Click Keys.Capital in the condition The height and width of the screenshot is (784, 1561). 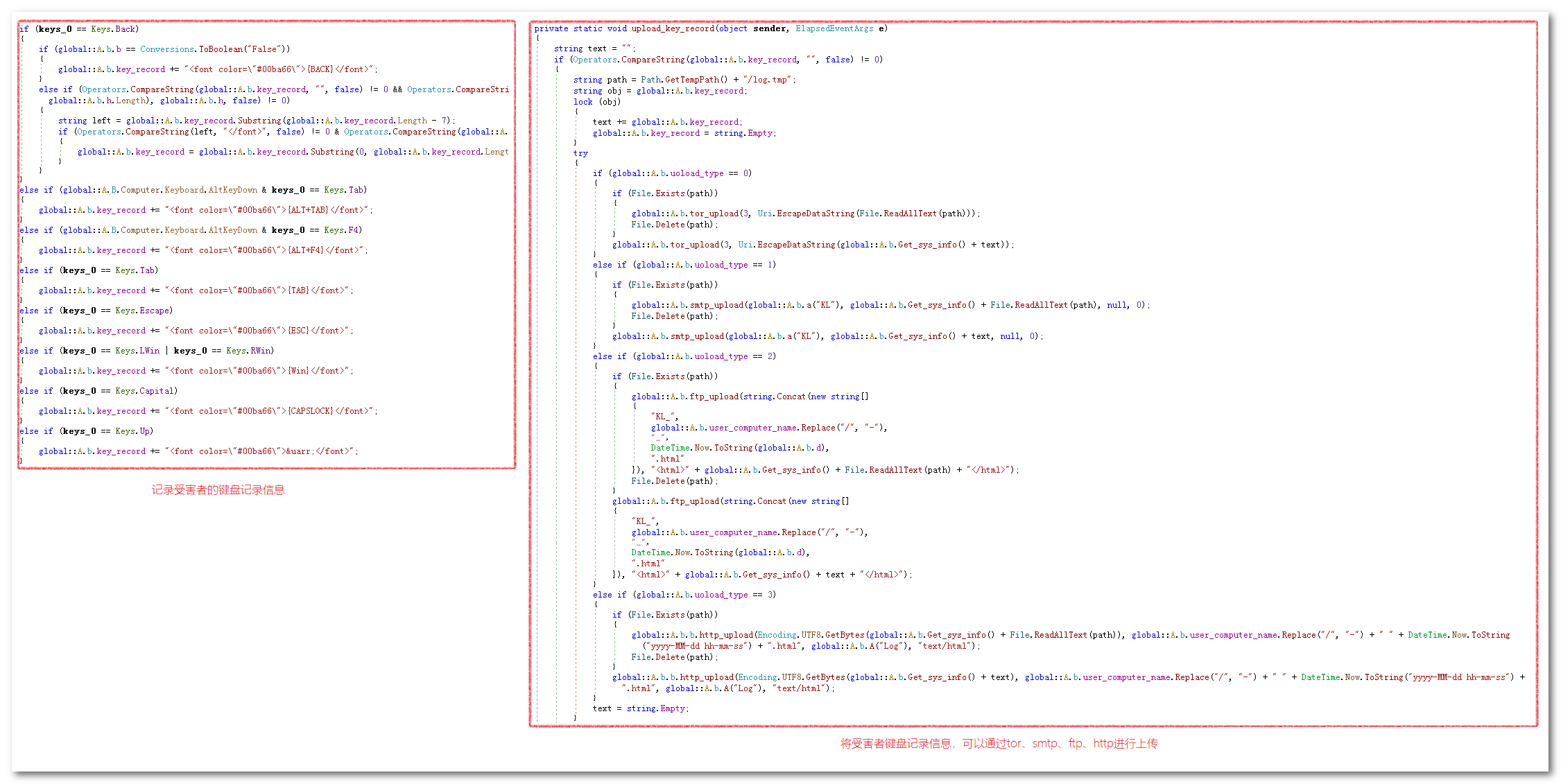(x=146, y=391)
